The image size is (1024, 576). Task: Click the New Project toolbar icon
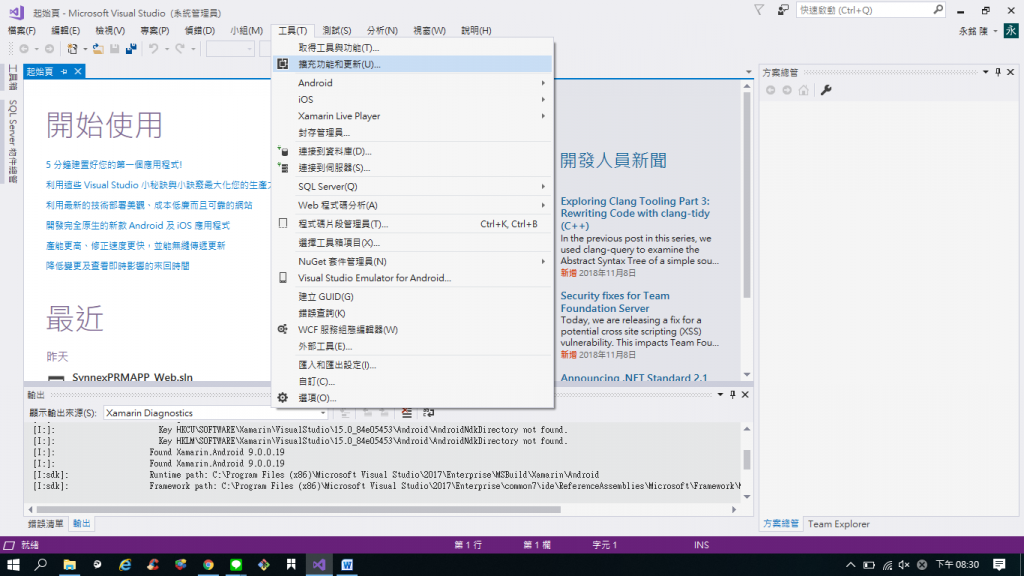(72, 49)
